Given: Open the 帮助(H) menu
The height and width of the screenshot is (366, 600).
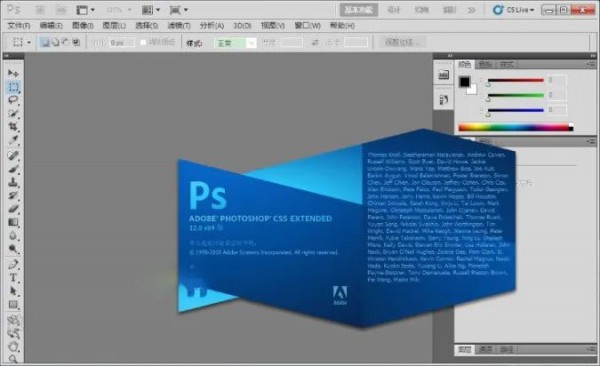Looking at the screenshot, I should (x=342, y=26).
